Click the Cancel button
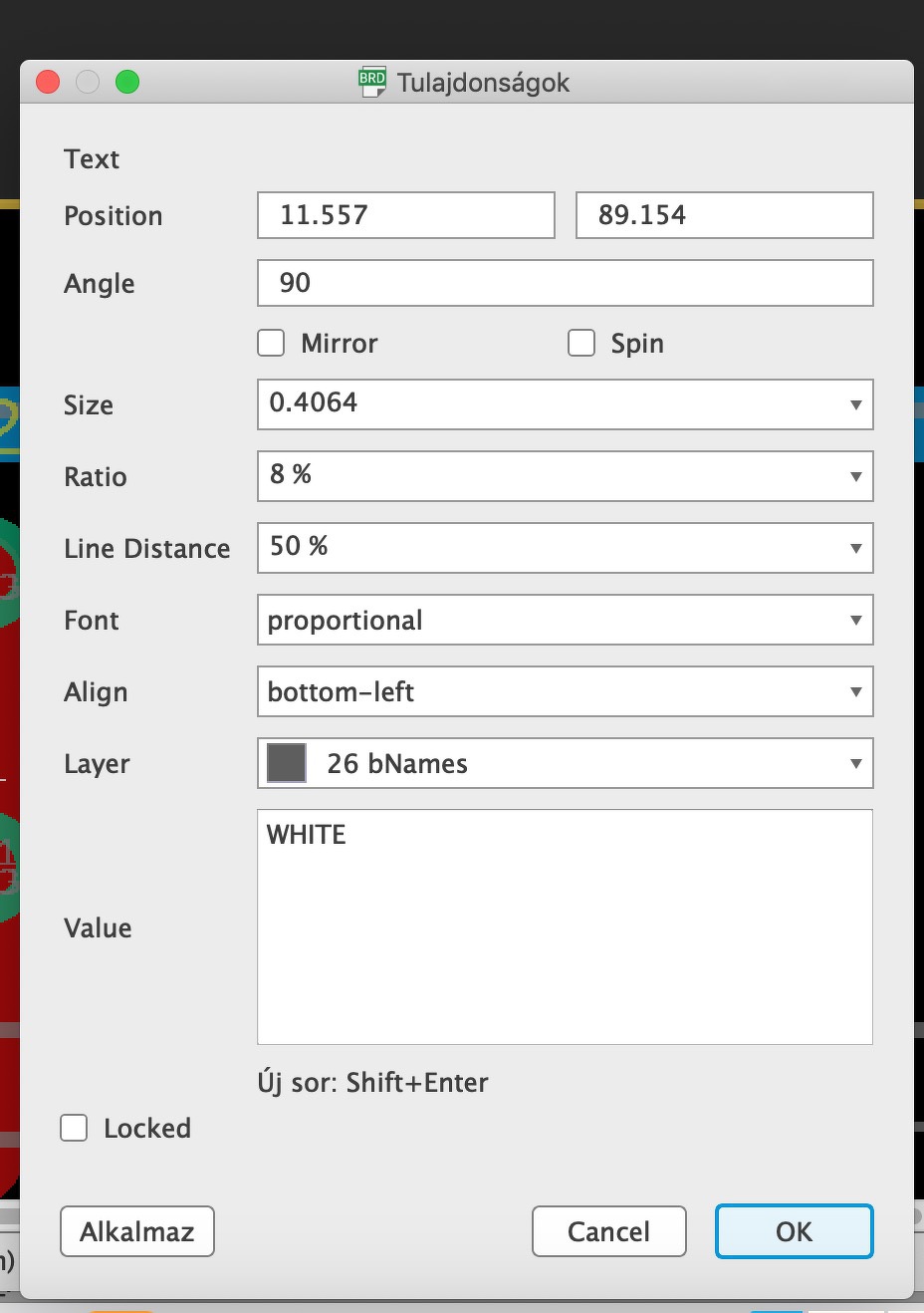 point(608,1231)
